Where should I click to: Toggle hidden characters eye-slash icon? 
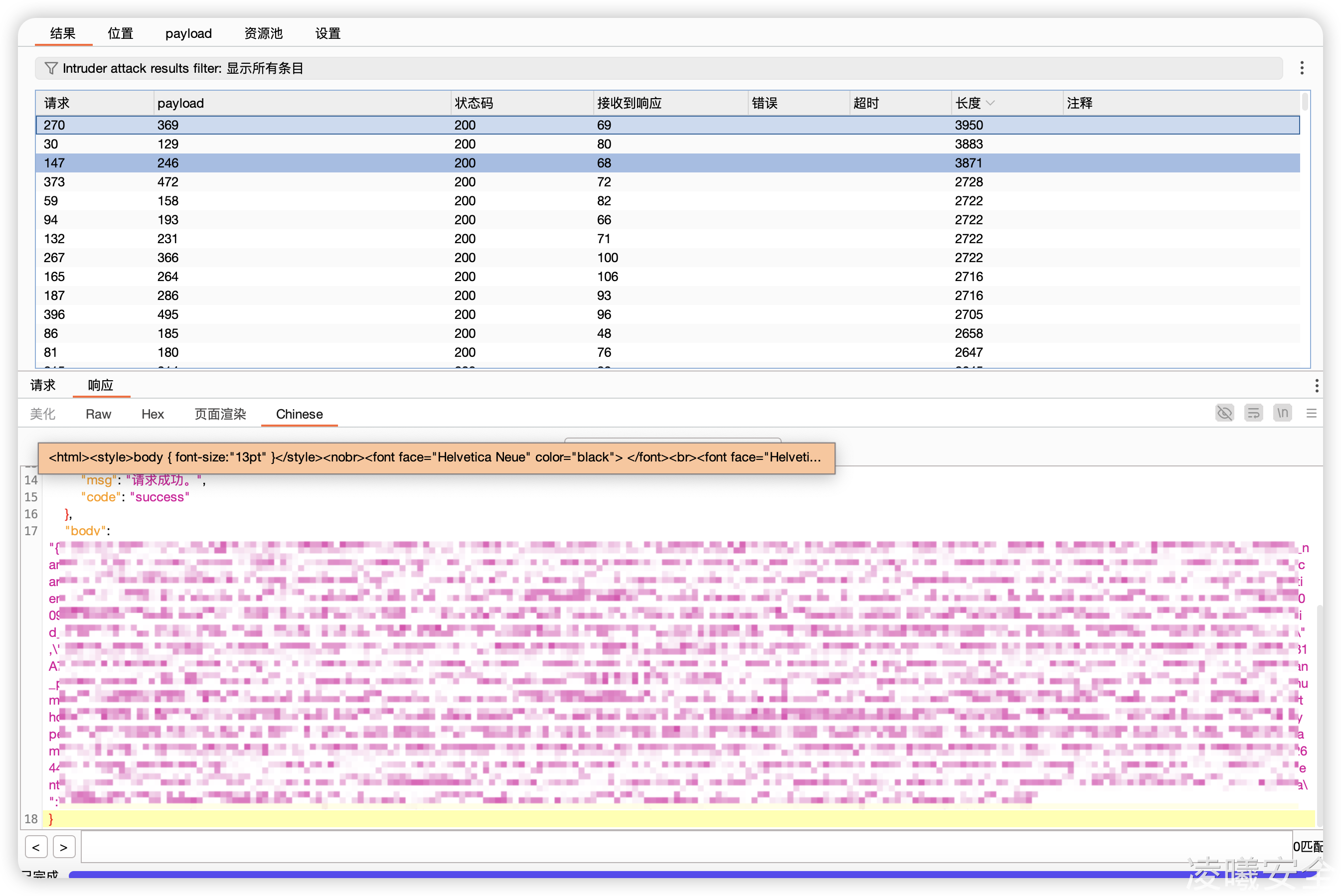pyautogui.click(x=1224, y=413)
